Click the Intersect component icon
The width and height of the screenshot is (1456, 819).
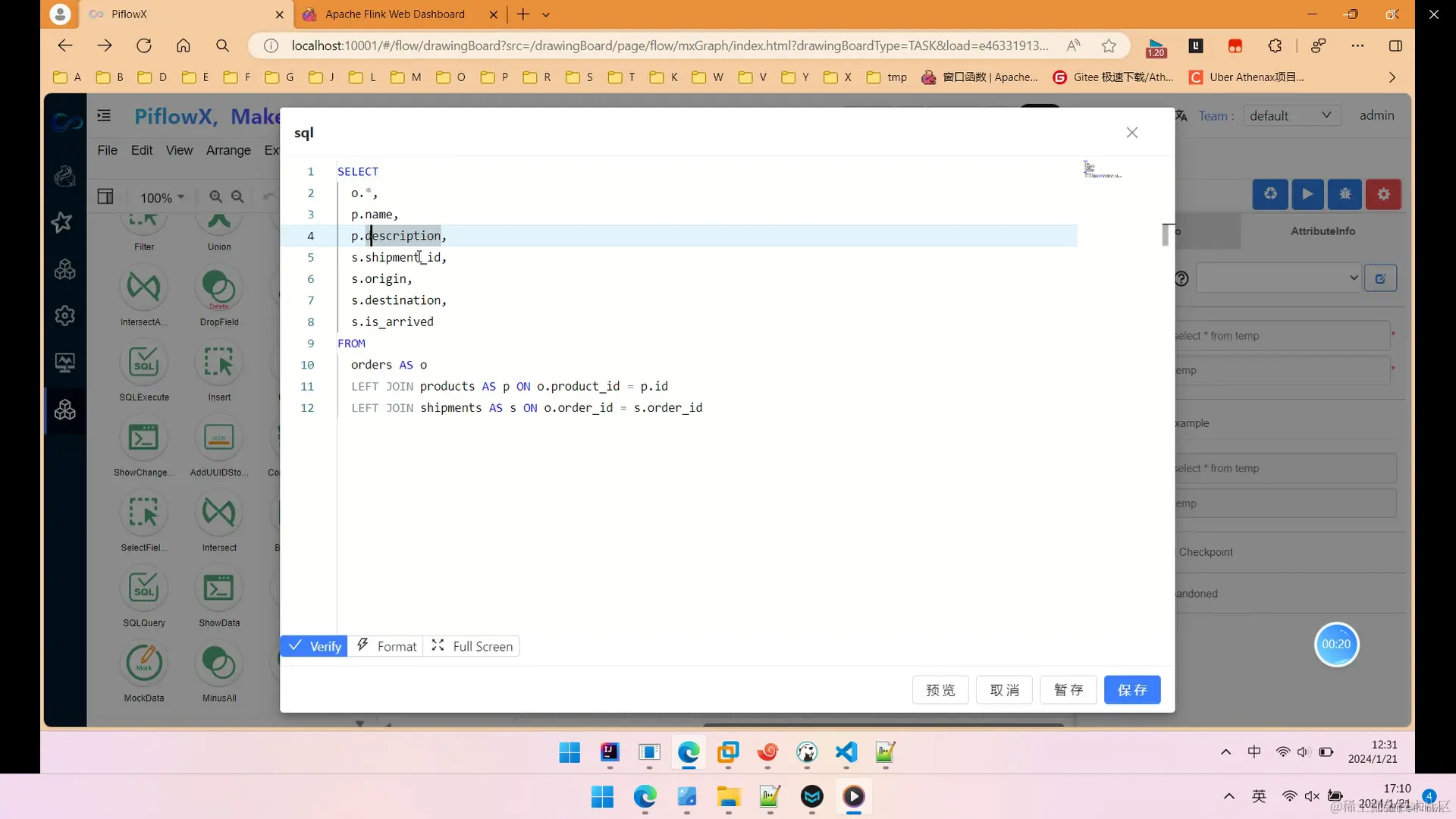pos(219,513)
